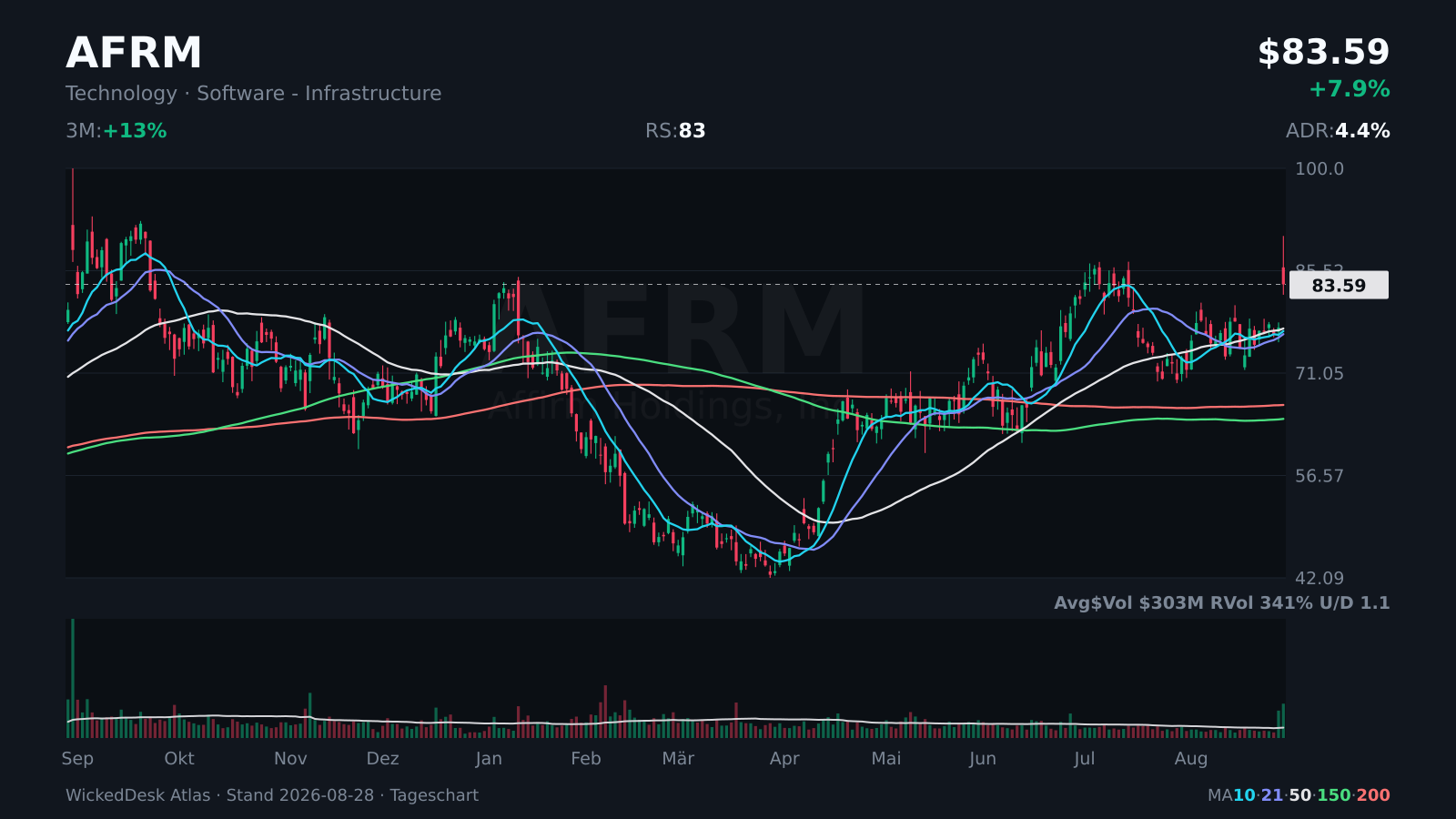Click the Okt month label

click(179, 759)
